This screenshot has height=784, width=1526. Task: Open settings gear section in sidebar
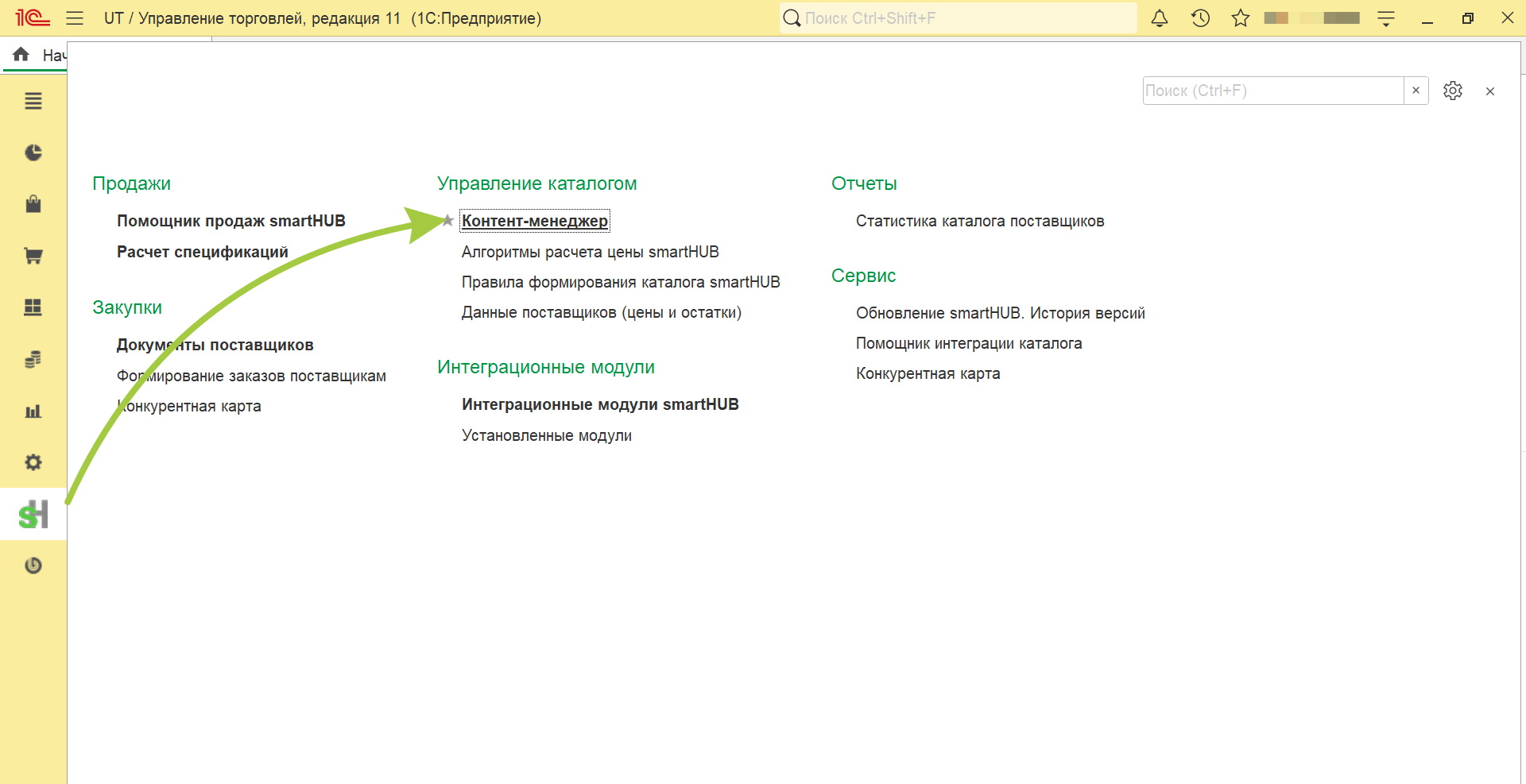click(33, 462)
